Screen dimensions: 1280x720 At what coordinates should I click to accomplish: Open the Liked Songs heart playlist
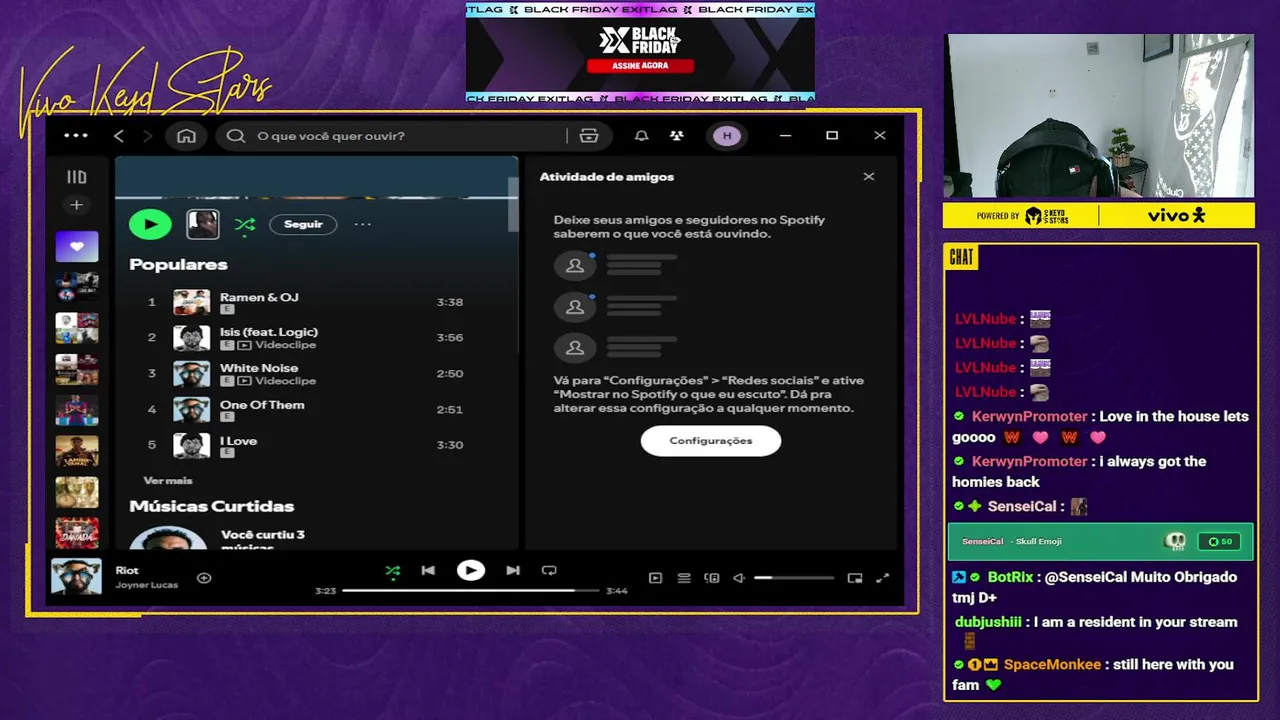[x=77, y=246]
